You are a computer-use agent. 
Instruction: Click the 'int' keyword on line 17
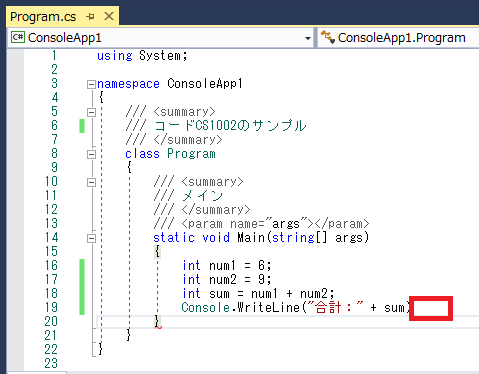191,280
